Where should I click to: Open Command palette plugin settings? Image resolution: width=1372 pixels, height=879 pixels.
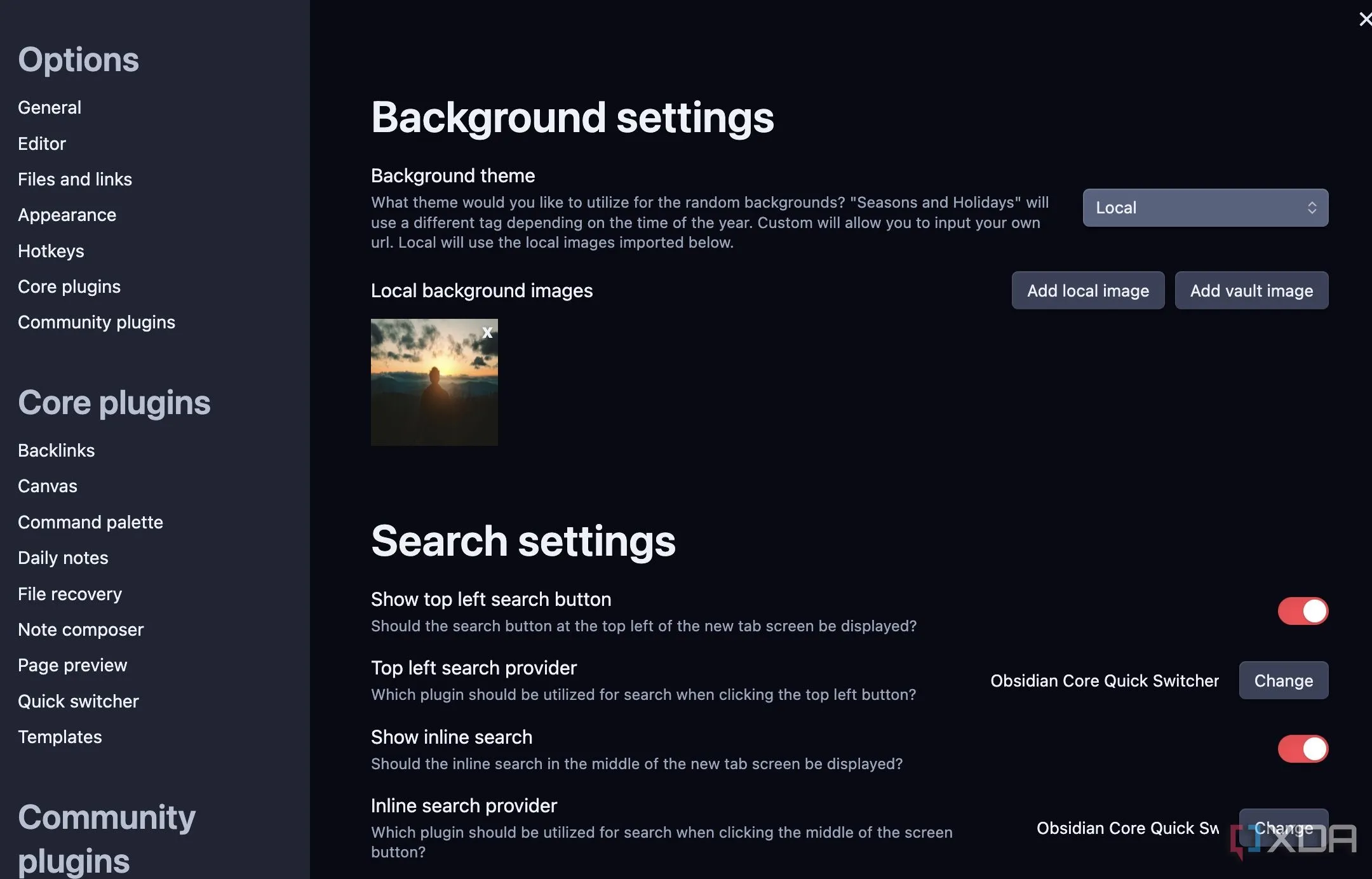(x=90, y=522)
